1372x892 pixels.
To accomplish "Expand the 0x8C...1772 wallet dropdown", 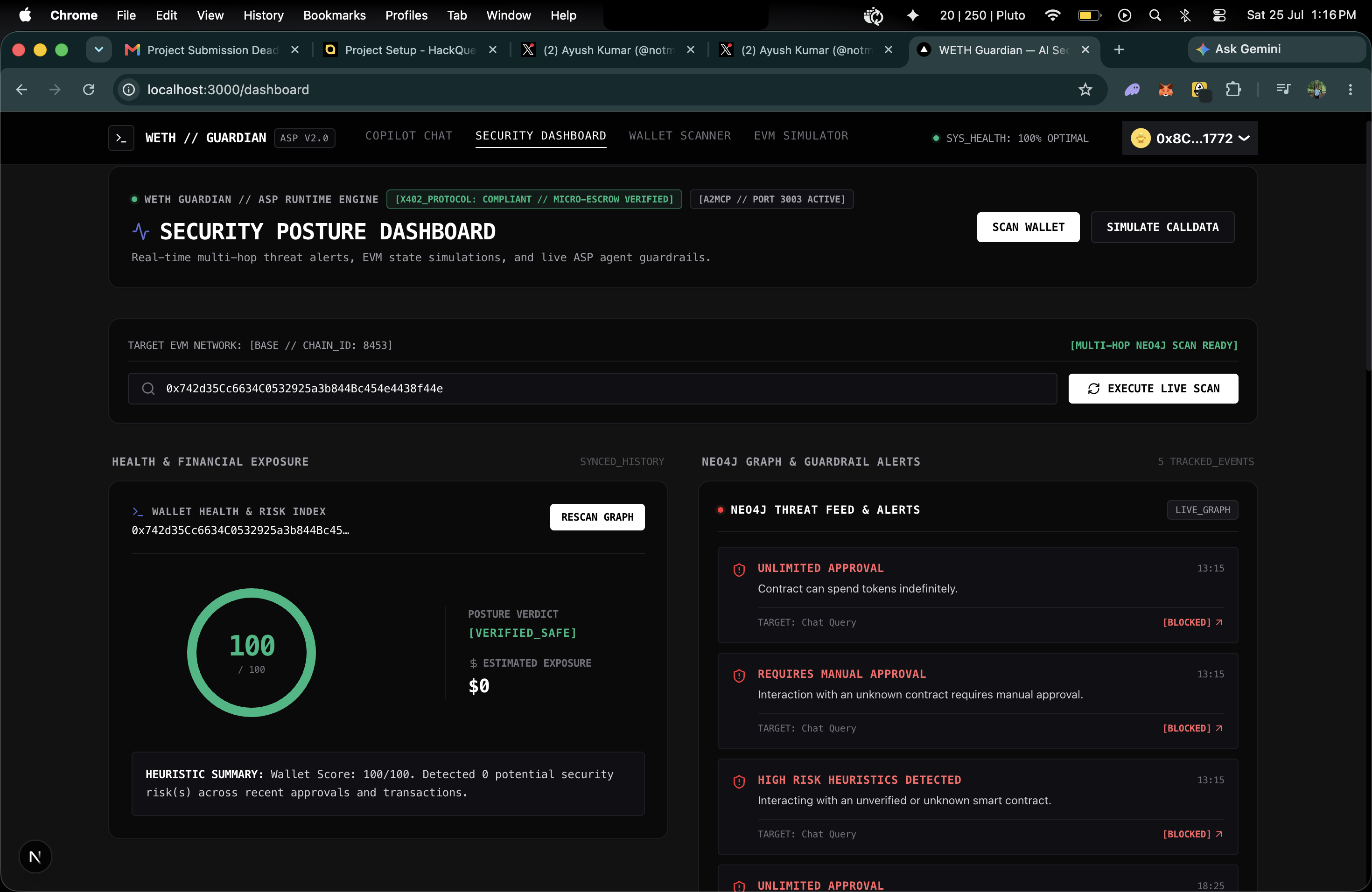I will point(1190,138).
